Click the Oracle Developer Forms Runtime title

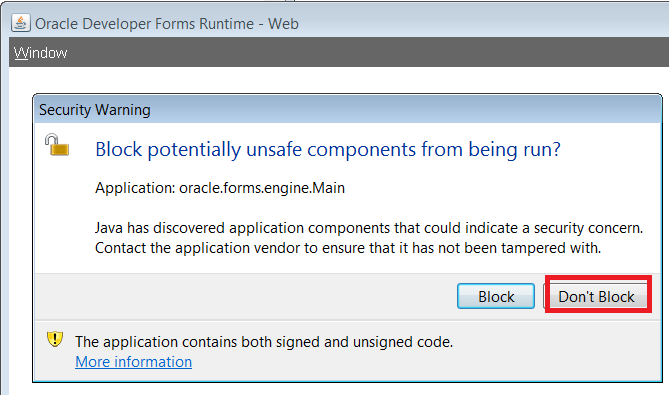[x=167, y=24]
